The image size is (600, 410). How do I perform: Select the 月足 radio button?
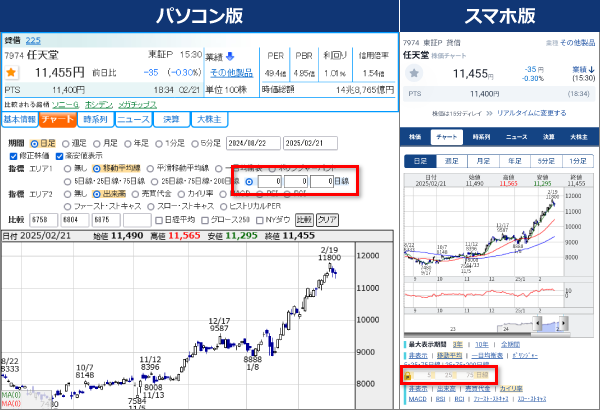(x=97, y=144)
